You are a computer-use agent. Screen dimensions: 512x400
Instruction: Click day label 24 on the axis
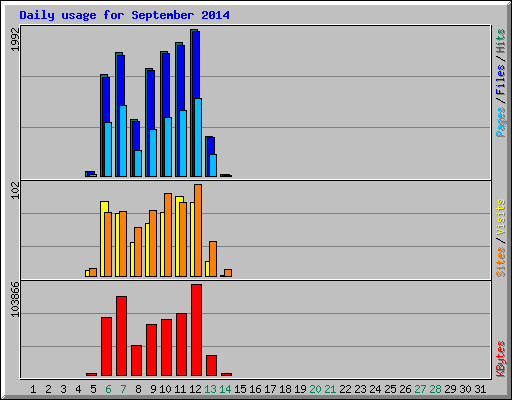pos(375,389)
